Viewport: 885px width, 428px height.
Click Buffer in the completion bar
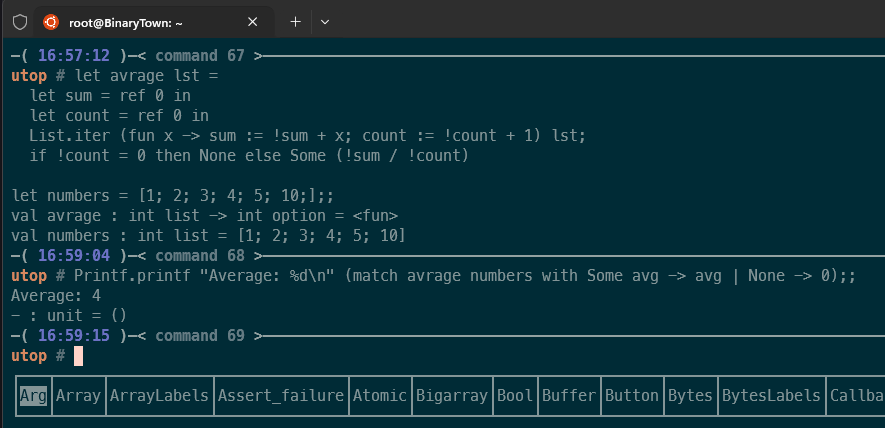click(569, 396)
